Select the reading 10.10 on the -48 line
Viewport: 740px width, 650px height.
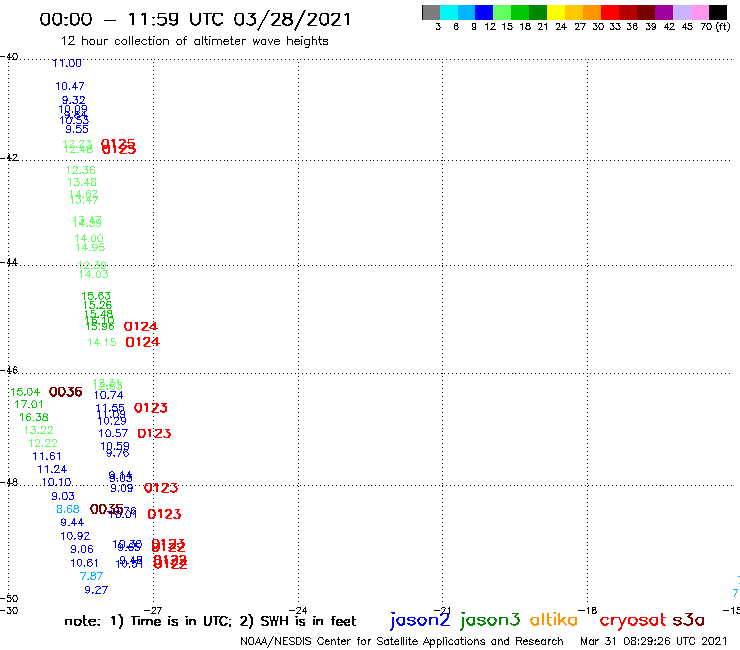click(57, 482)
